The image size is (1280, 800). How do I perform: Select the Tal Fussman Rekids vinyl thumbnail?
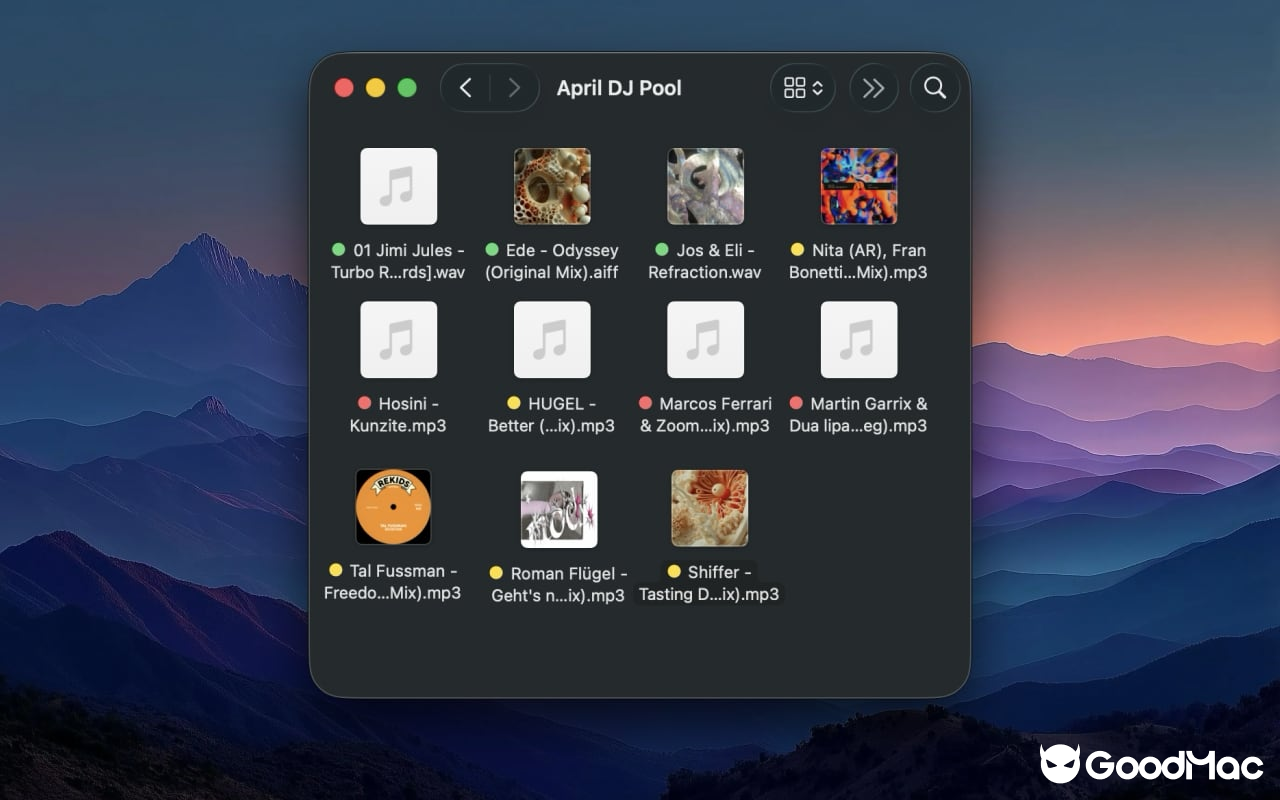[x=393, y=507]
